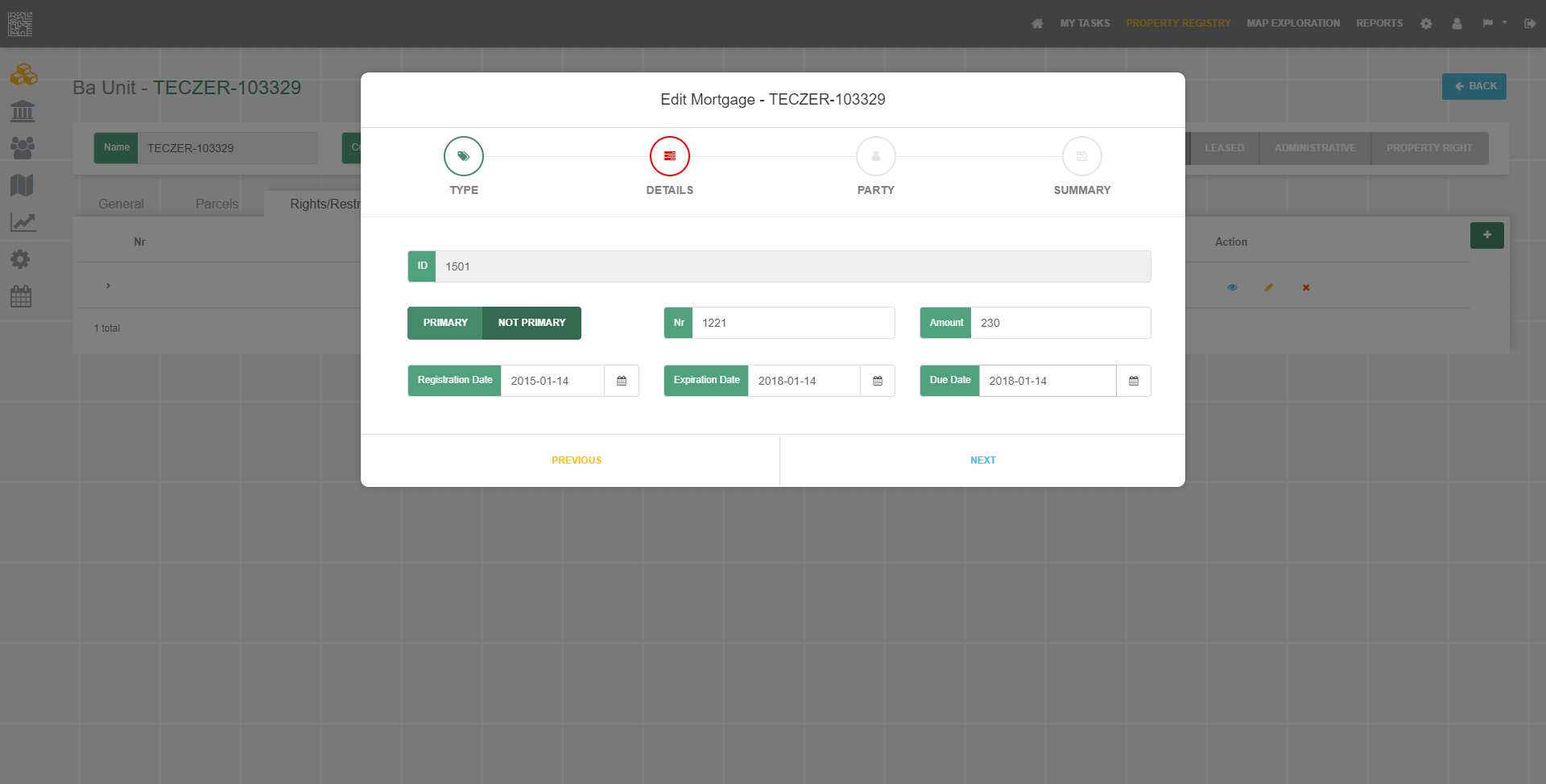Open the parties (people) sidebar panel
Image resolution: width=1546 pixels, height=784 pixels.
[23, 147]
